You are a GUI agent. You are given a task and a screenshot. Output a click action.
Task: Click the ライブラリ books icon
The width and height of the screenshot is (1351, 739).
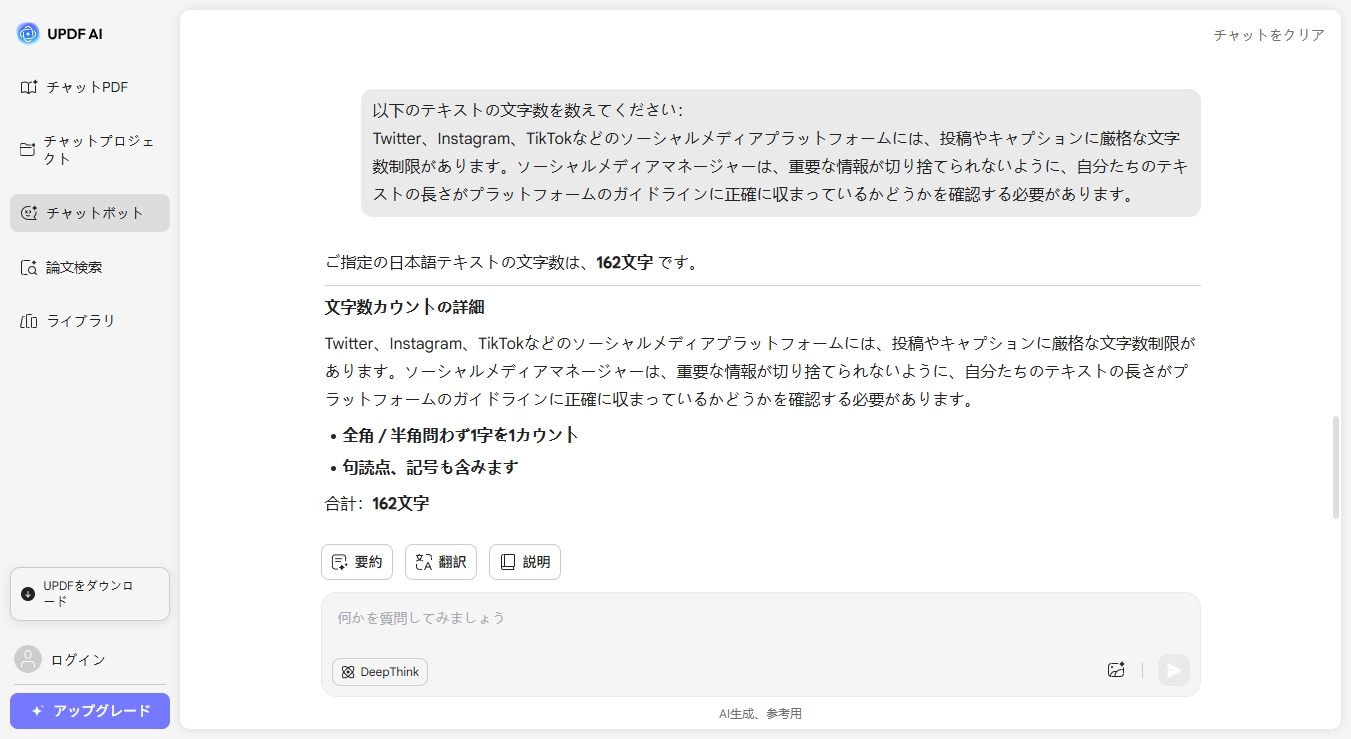point(29,321)
